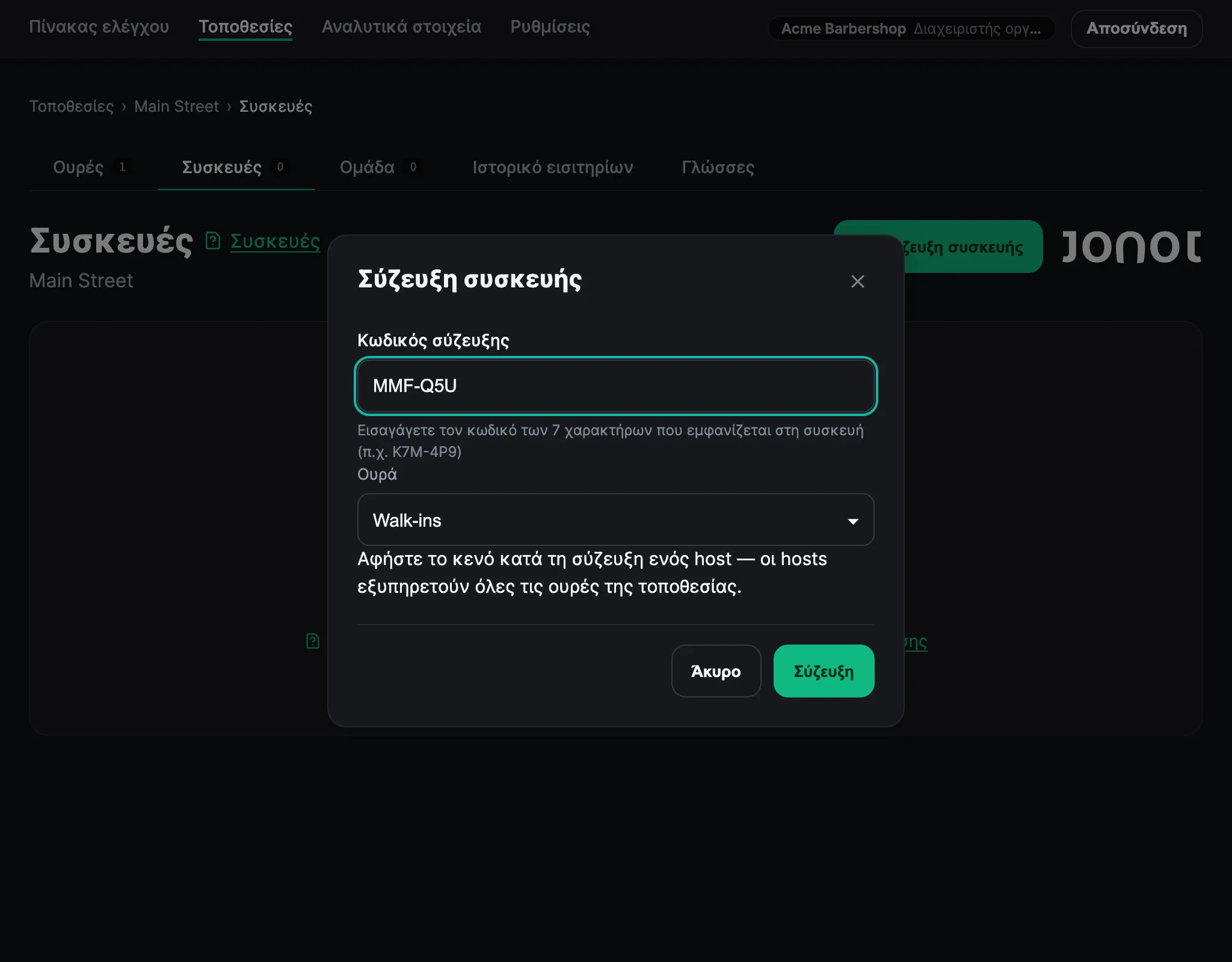
Task: Open the Ουρά dropdown showing Walk-ins
Action: click(615, 520)
